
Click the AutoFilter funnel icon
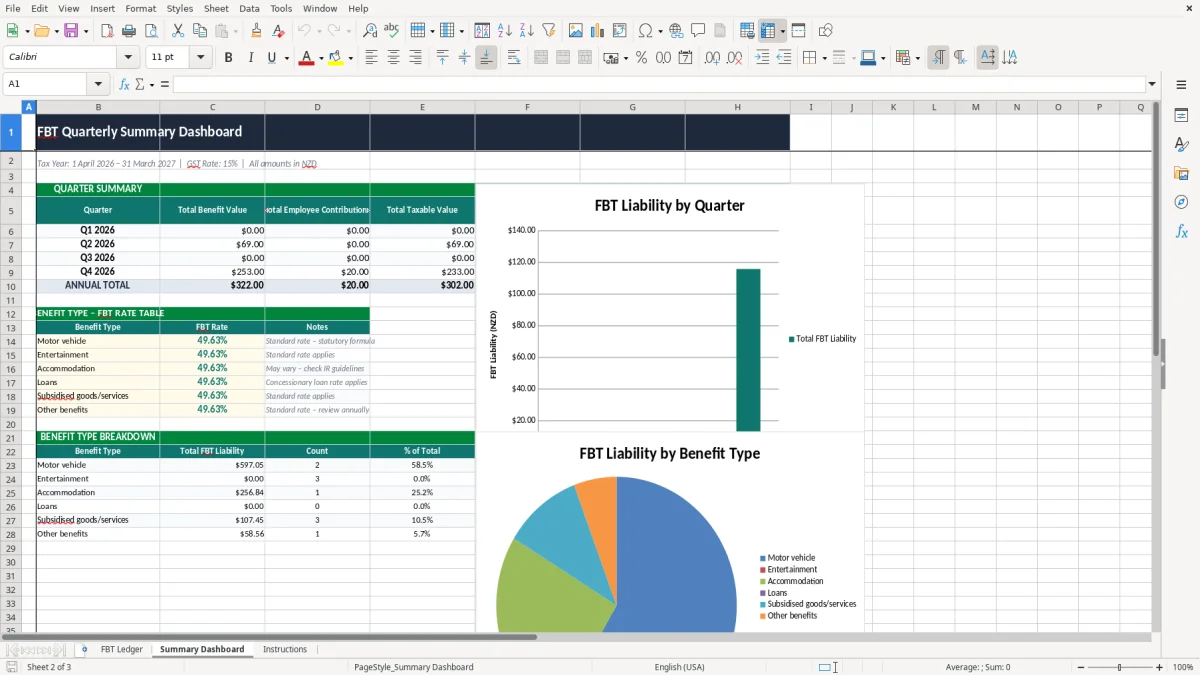[548, 31]
